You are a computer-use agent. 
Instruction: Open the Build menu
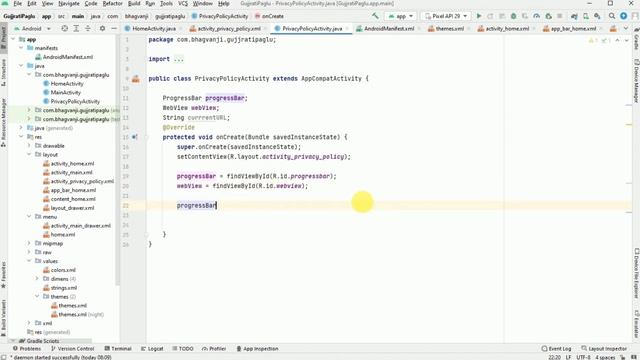point(134,4)
